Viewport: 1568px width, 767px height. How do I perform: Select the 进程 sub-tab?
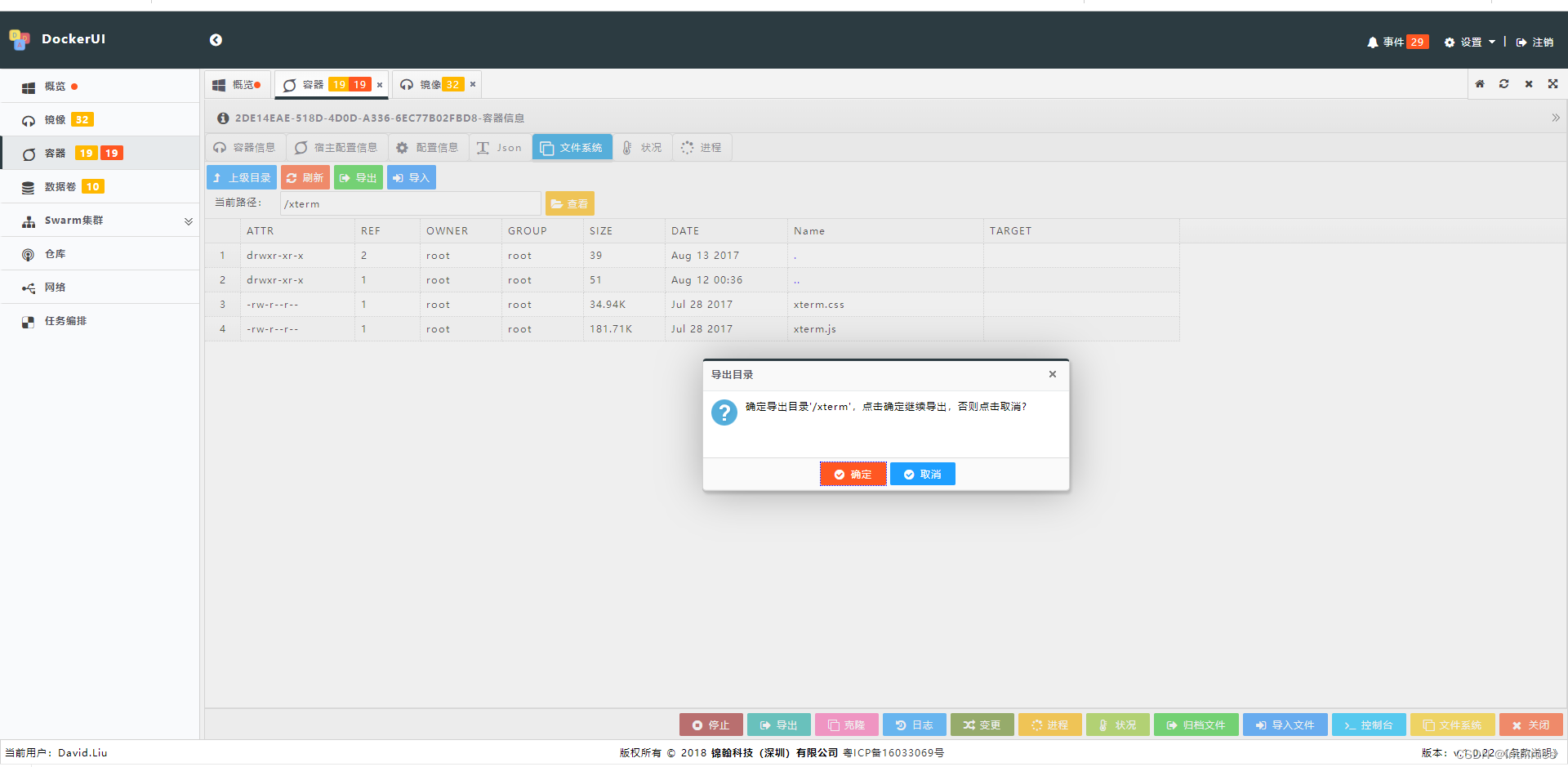[702, 147]
